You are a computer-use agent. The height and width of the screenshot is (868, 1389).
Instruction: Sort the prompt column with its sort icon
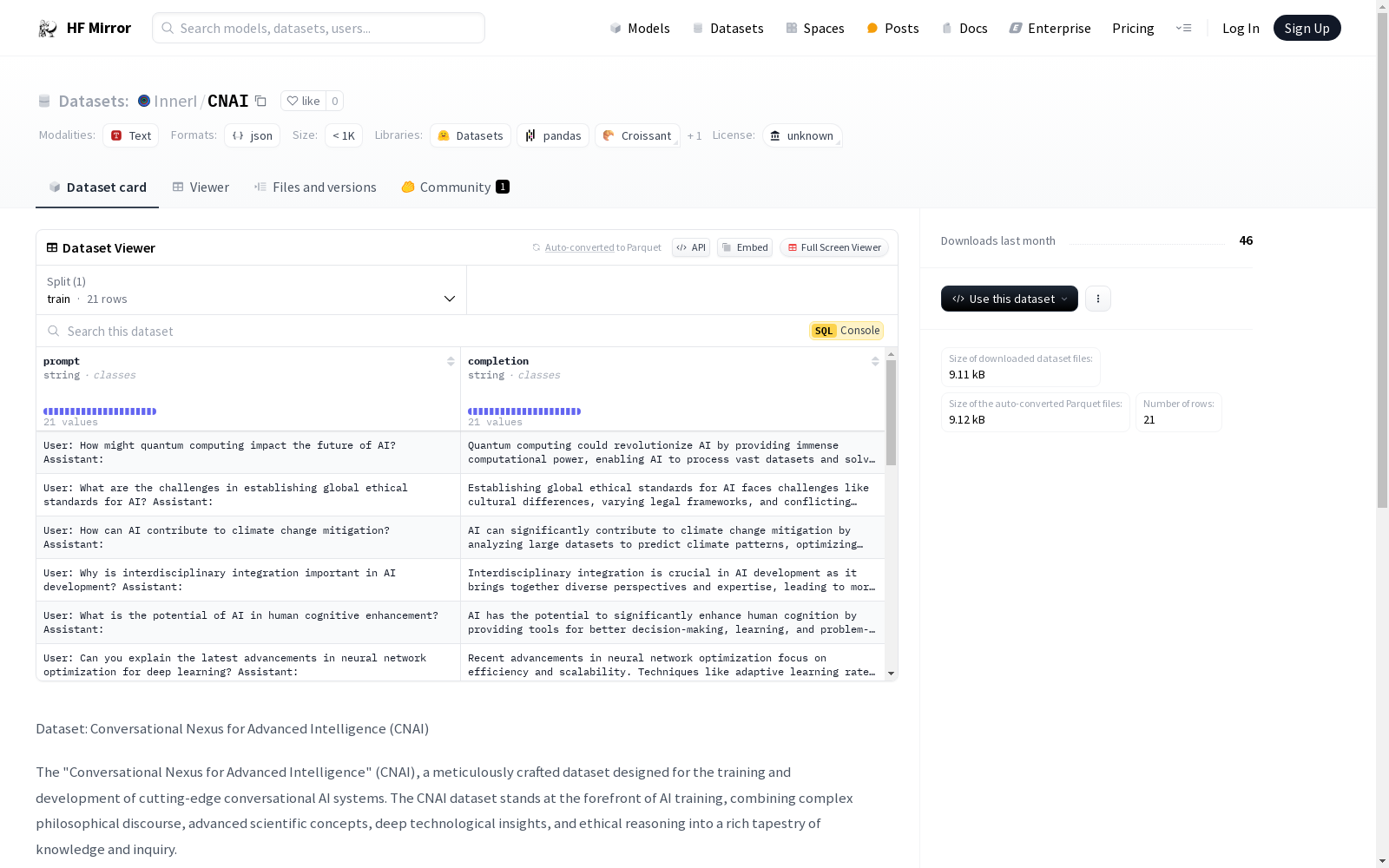pyautogui.click(x=451, y=361)
